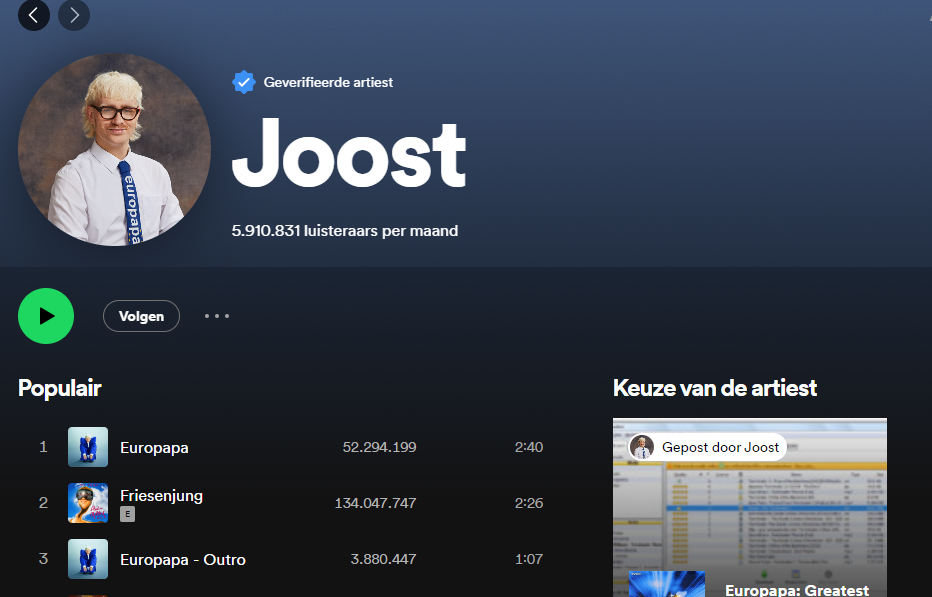Image resolution: width=932 pixels, height=597 pixels.
Task: Follow artist via Volgen button
Action: tap(141, 316)
